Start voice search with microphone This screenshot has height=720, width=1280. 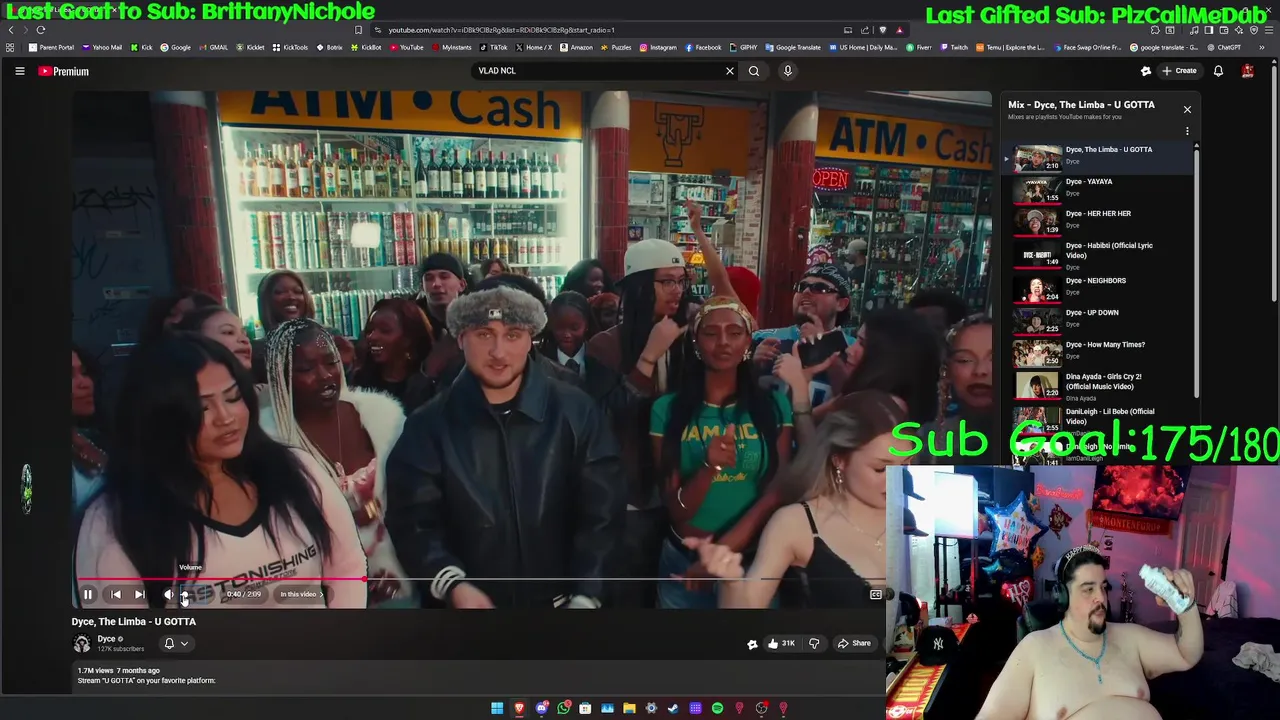tap(788, 71)
